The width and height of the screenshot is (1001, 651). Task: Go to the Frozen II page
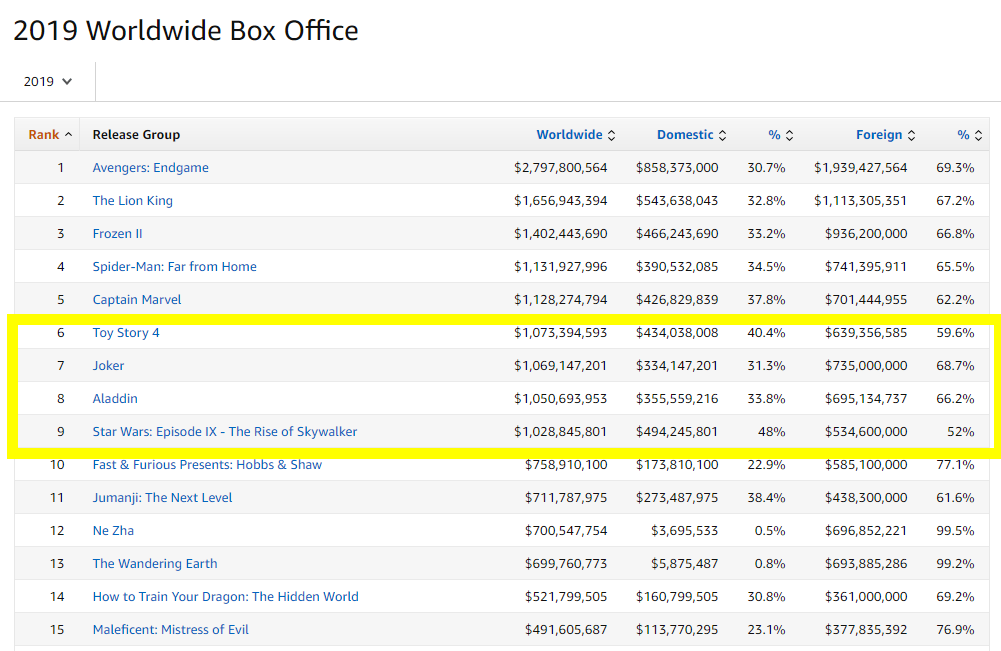pos(117,234)
